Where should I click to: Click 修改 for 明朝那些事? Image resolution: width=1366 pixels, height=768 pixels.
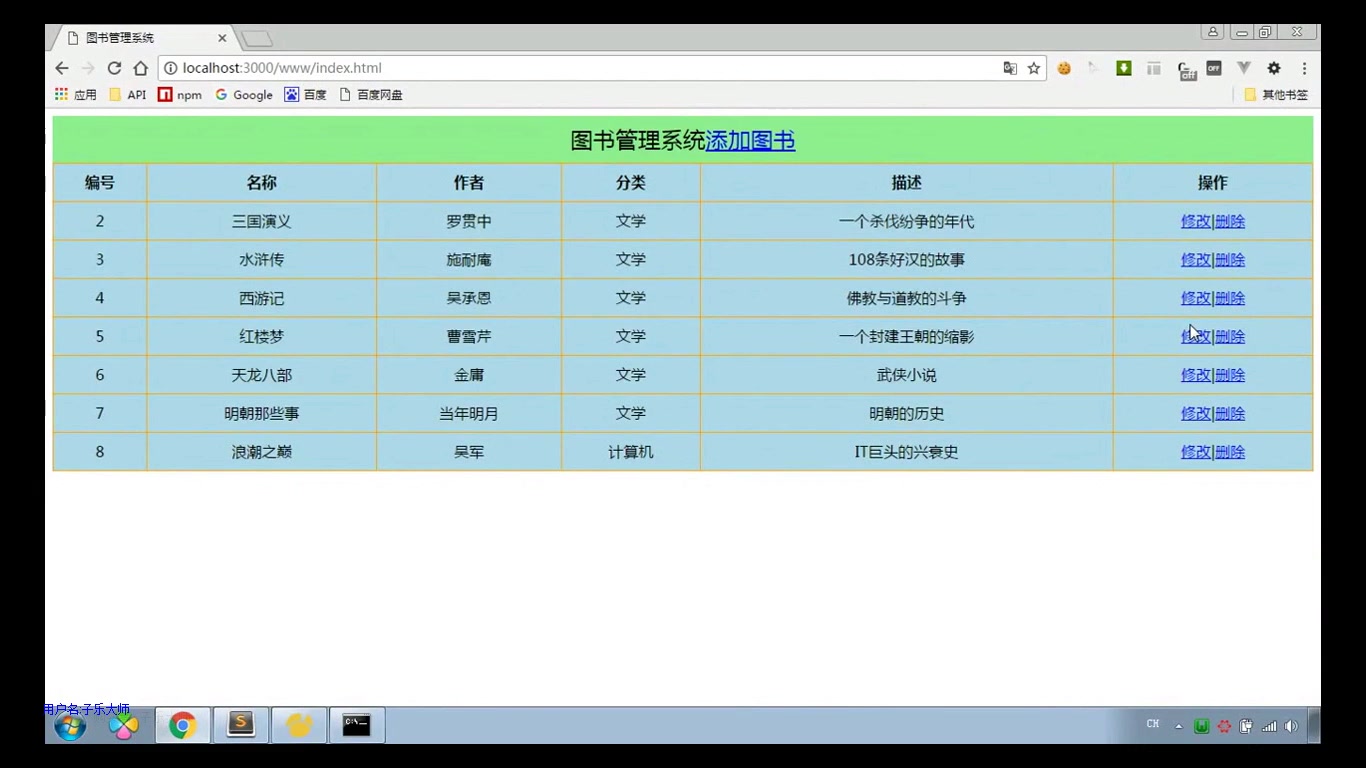(x=1196, y=414)
